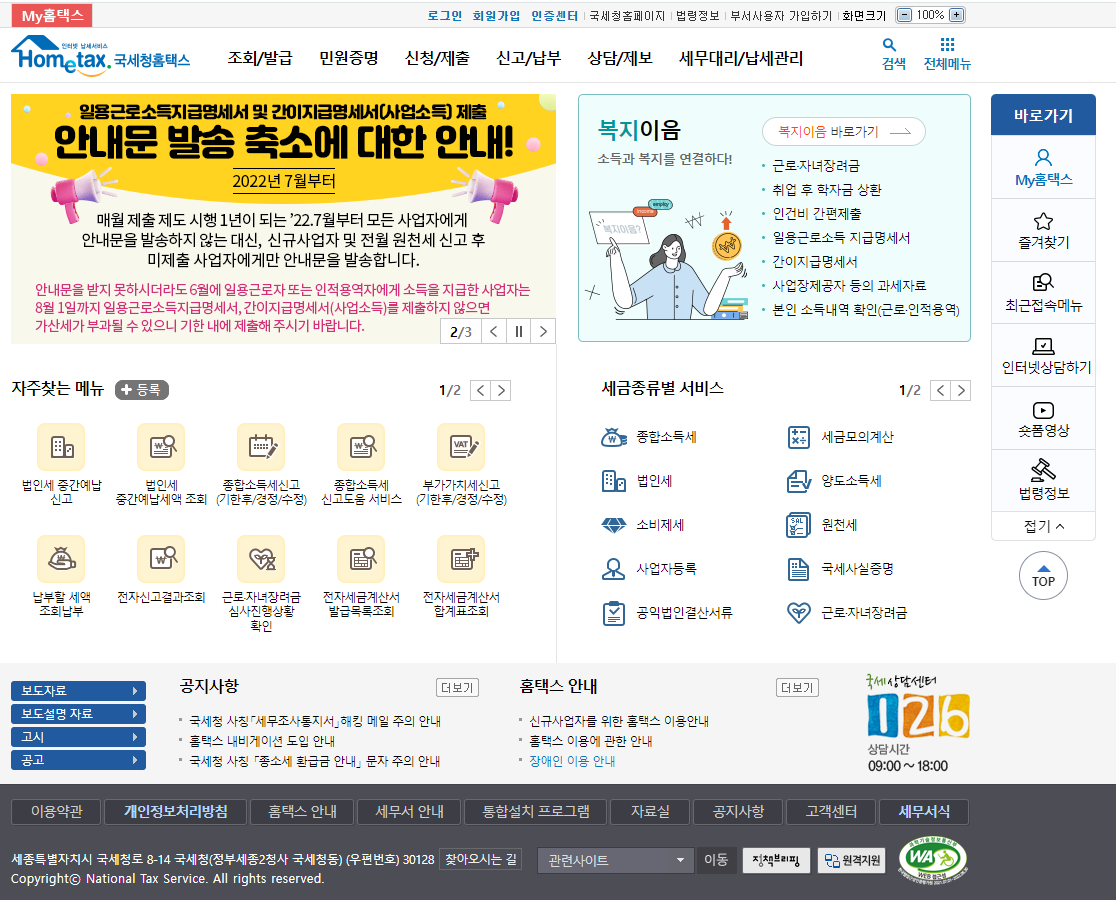Collapse the sidebar with 접기
The image size is (1116, 916).
[1043, 526]
